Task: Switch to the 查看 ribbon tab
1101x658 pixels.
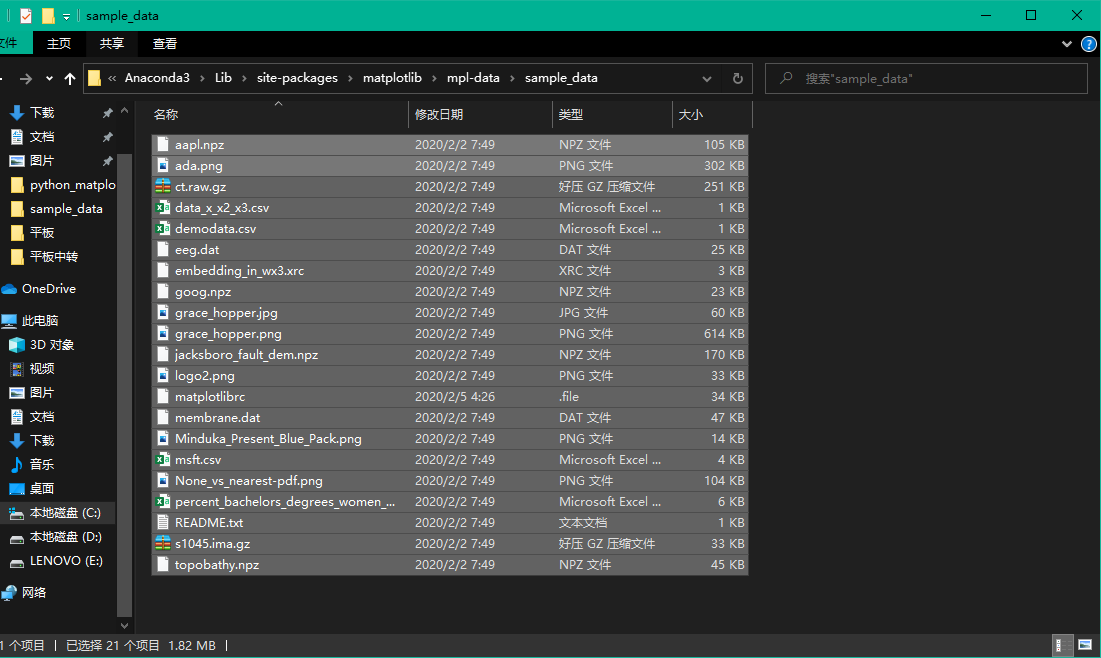Action: (x=164, y=43)
